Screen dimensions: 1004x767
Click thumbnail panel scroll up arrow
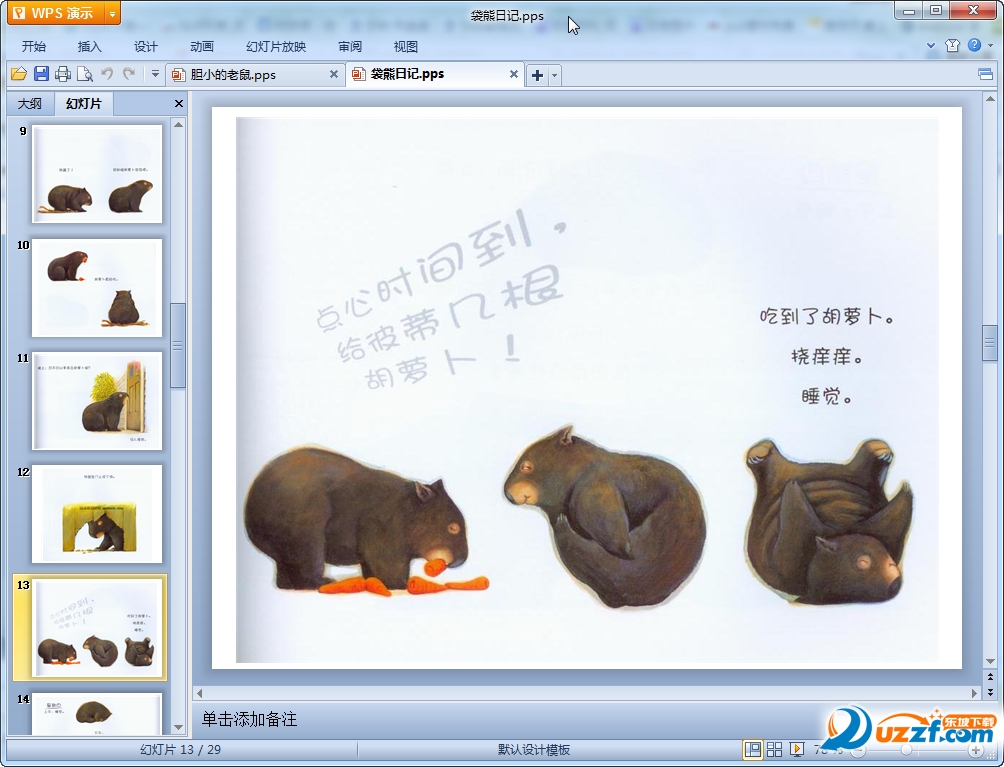[x=179, y=124]
